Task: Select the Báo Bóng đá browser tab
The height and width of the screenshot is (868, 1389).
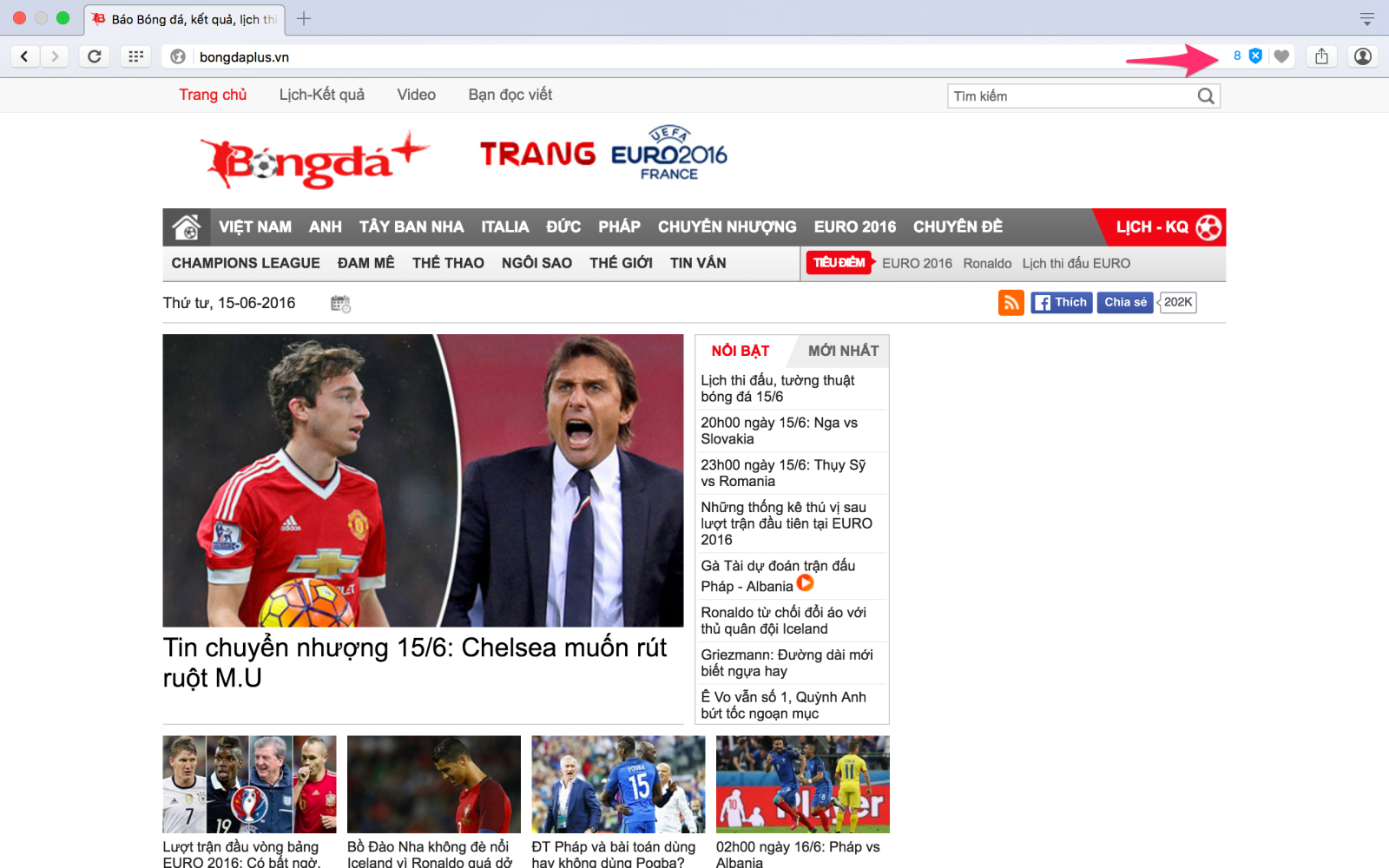Action: coord(185,19)
